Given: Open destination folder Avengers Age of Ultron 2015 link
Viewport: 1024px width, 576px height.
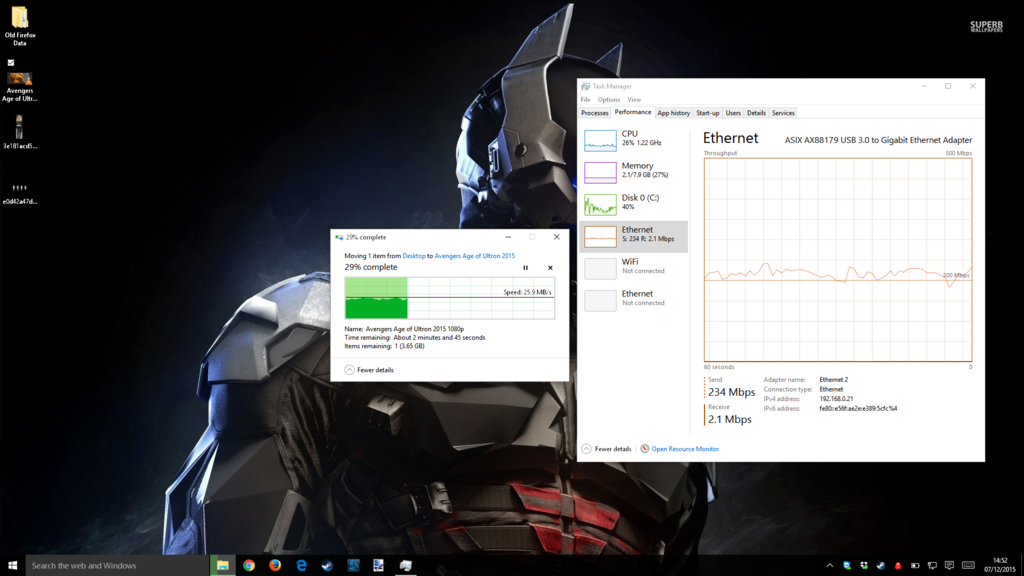Looking at the screenshot, I should (475, 256).
